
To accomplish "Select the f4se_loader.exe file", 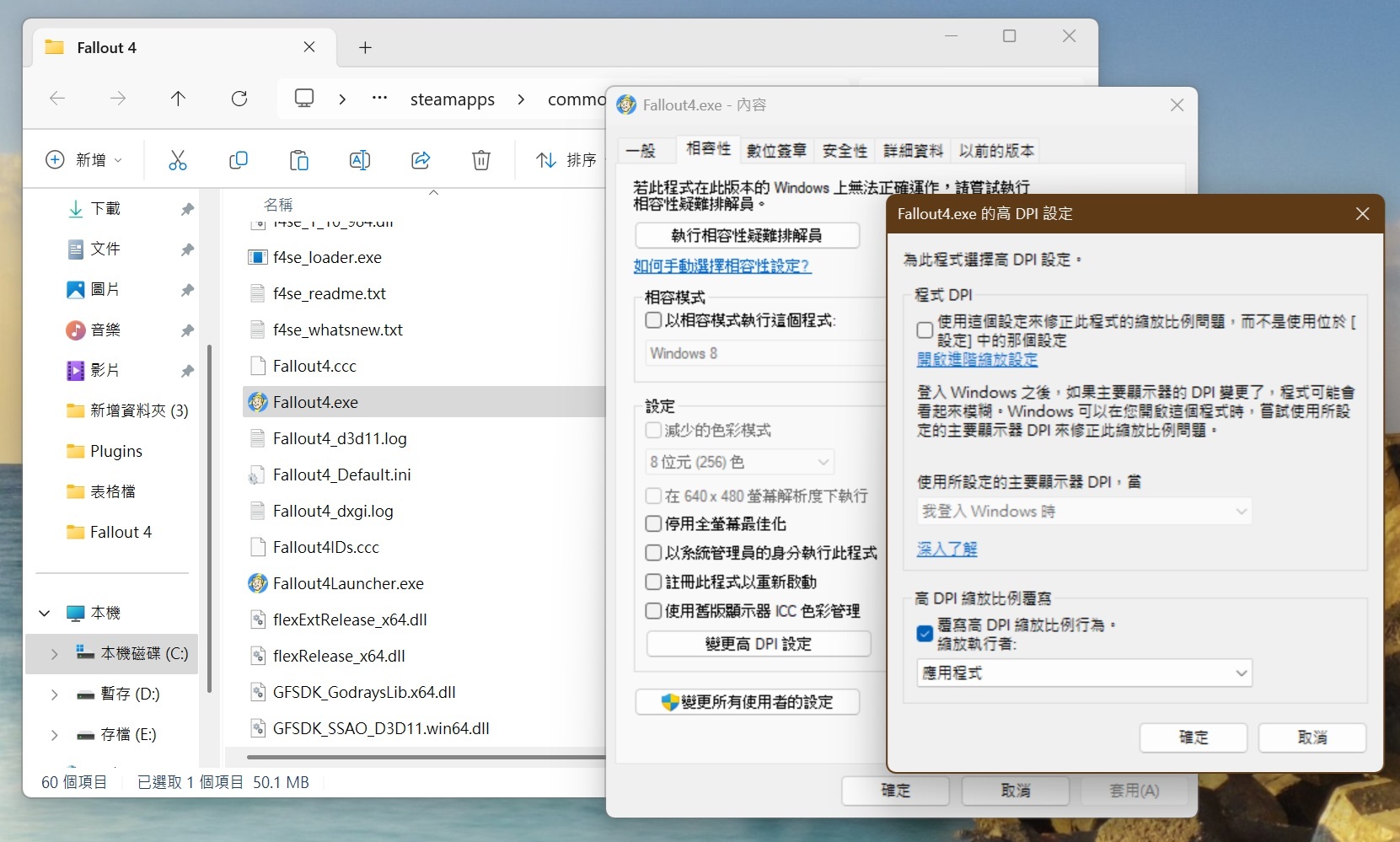I will [327, 257].
